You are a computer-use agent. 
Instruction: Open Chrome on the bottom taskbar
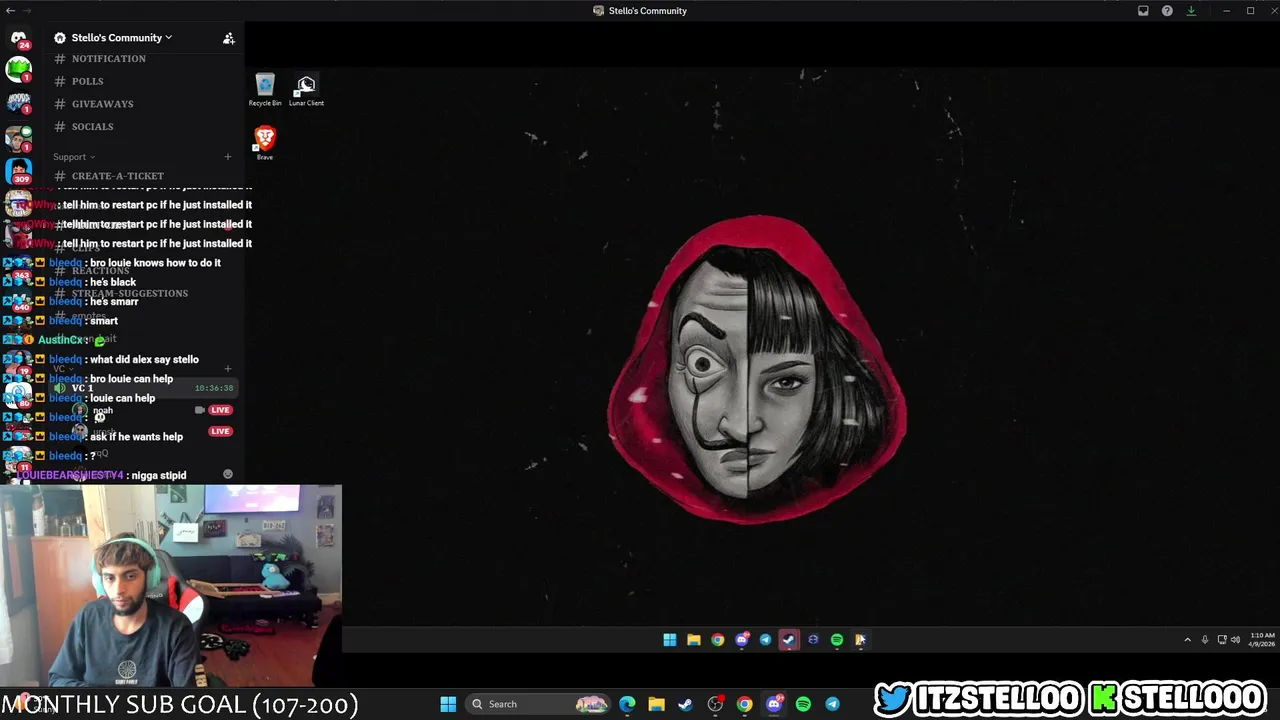(x=744, y=704)
